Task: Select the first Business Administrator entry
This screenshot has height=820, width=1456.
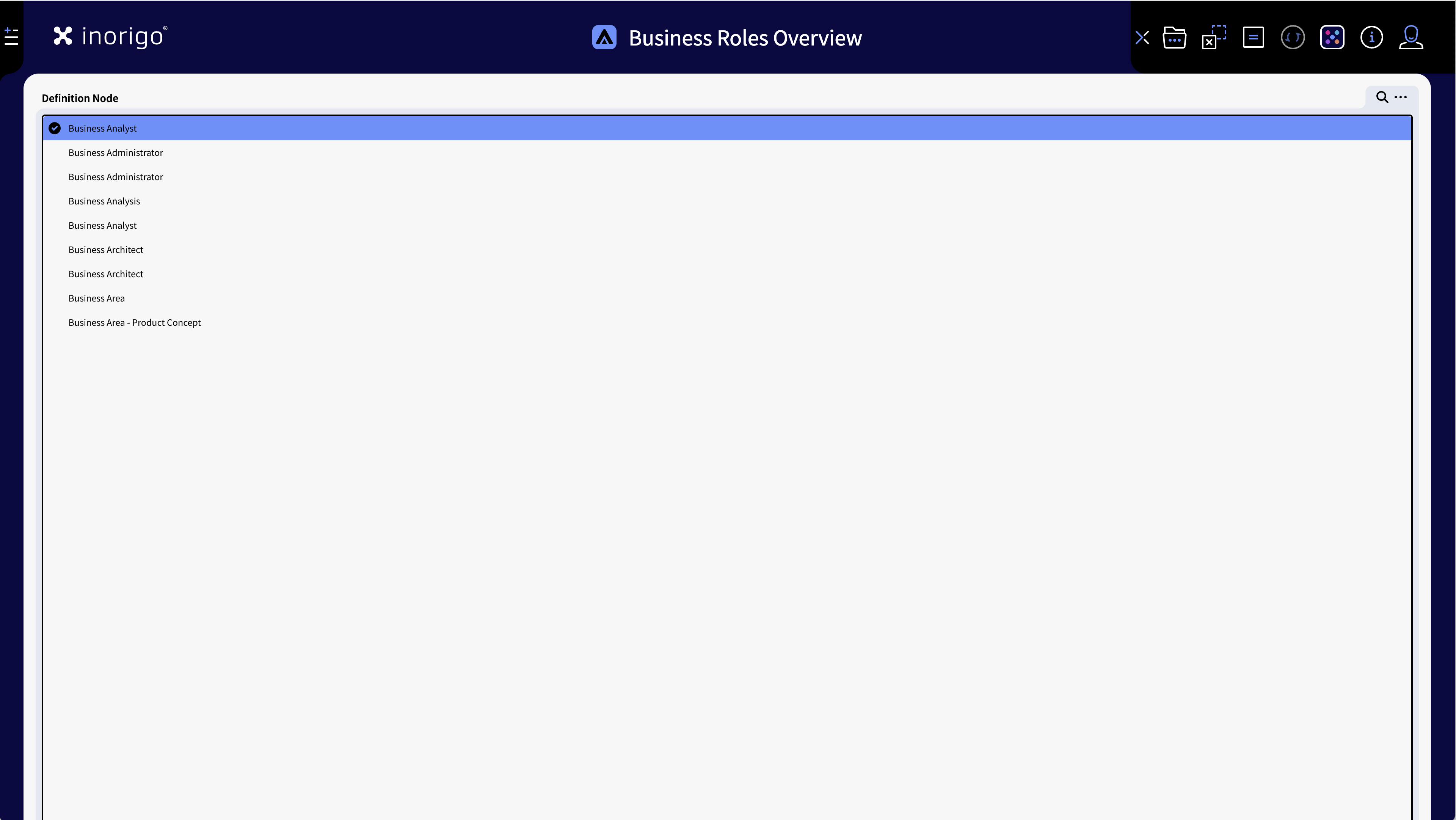Action: click(x=115, y=153)
